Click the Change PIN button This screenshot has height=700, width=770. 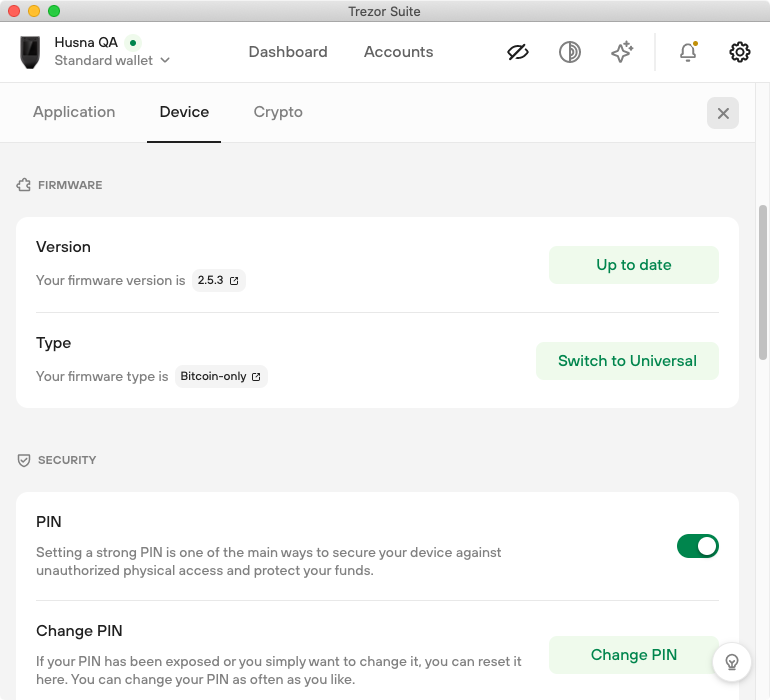click(633, 655)
